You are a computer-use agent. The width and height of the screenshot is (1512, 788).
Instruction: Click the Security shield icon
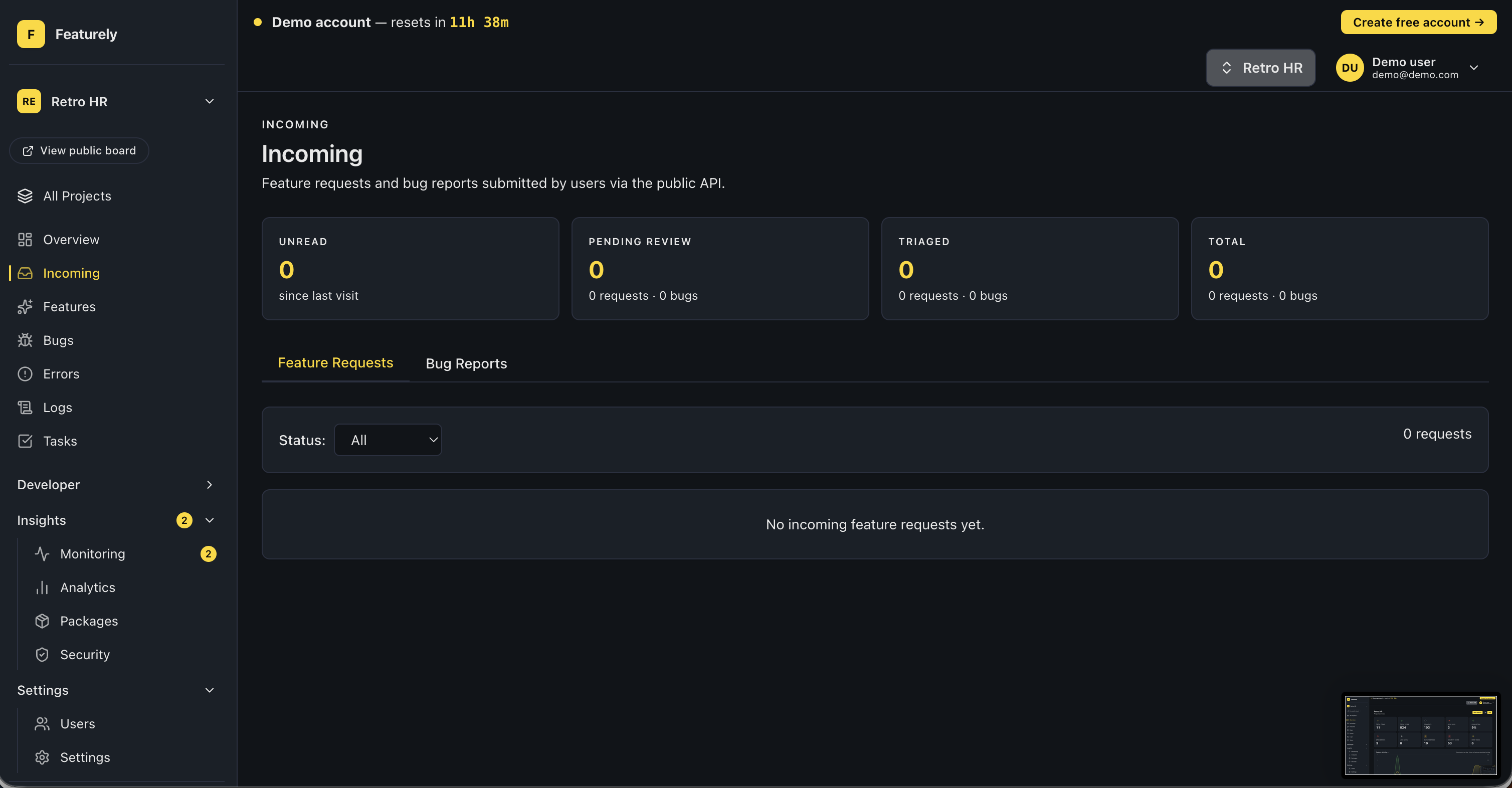pos(42,654)
